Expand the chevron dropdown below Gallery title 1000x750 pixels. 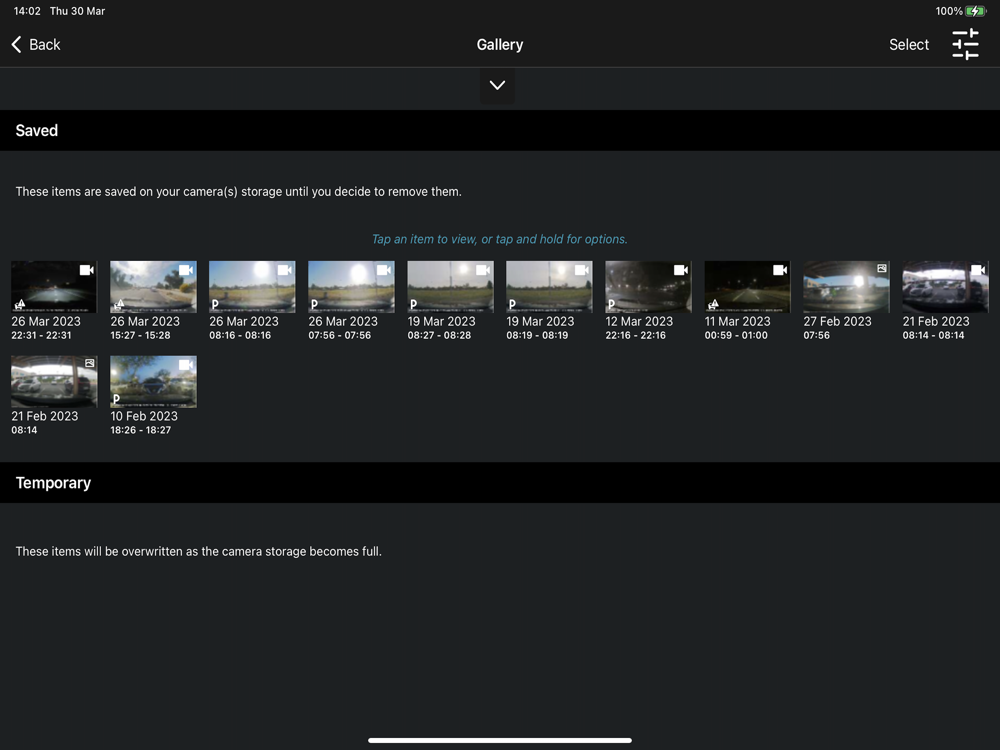(x=497, y=85)
